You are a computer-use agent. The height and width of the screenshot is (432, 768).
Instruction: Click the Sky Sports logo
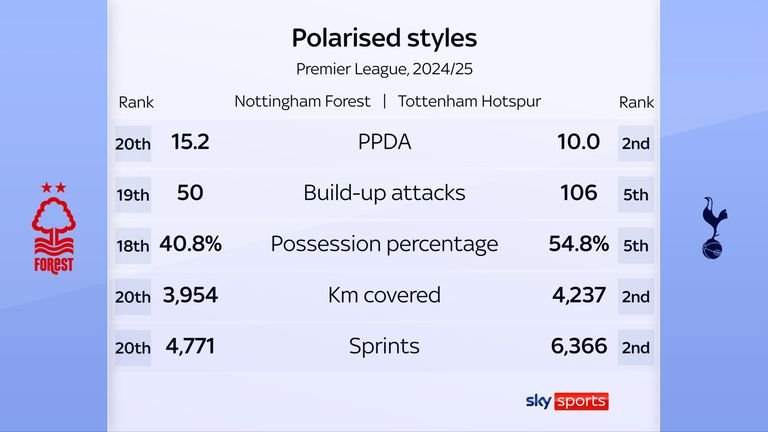(x=566, y=400)
